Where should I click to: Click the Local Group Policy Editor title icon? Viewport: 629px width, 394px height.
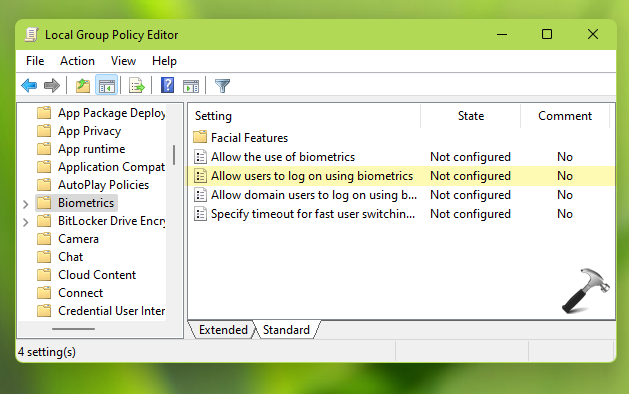(31, 35)
